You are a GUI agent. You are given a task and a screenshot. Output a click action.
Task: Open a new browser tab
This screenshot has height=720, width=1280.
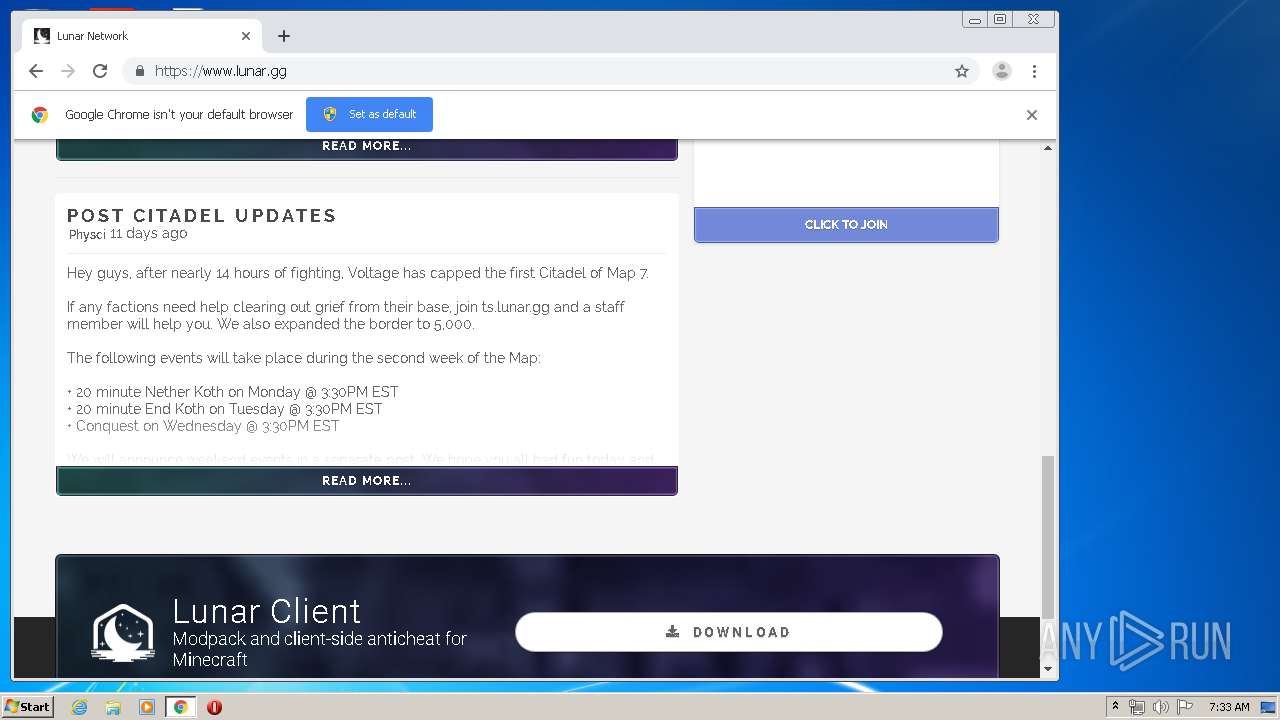[284, 36]
